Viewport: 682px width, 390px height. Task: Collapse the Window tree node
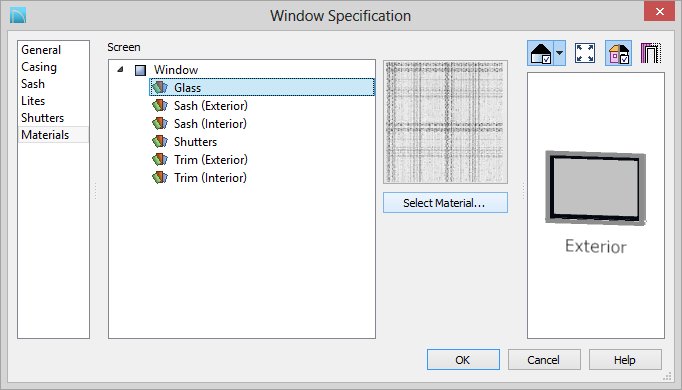(x=120, y=69)
